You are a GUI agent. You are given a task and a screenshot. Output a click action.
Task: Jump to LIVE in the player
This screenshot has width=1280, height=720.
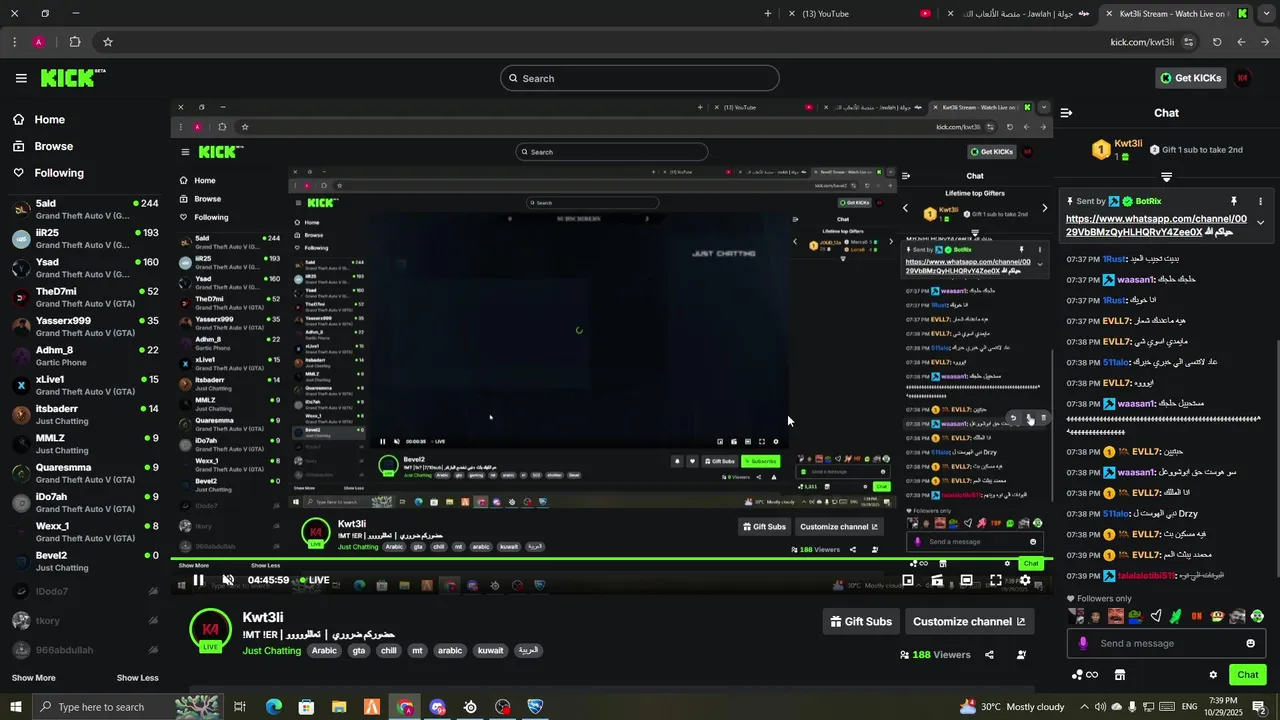click(314, 580)
